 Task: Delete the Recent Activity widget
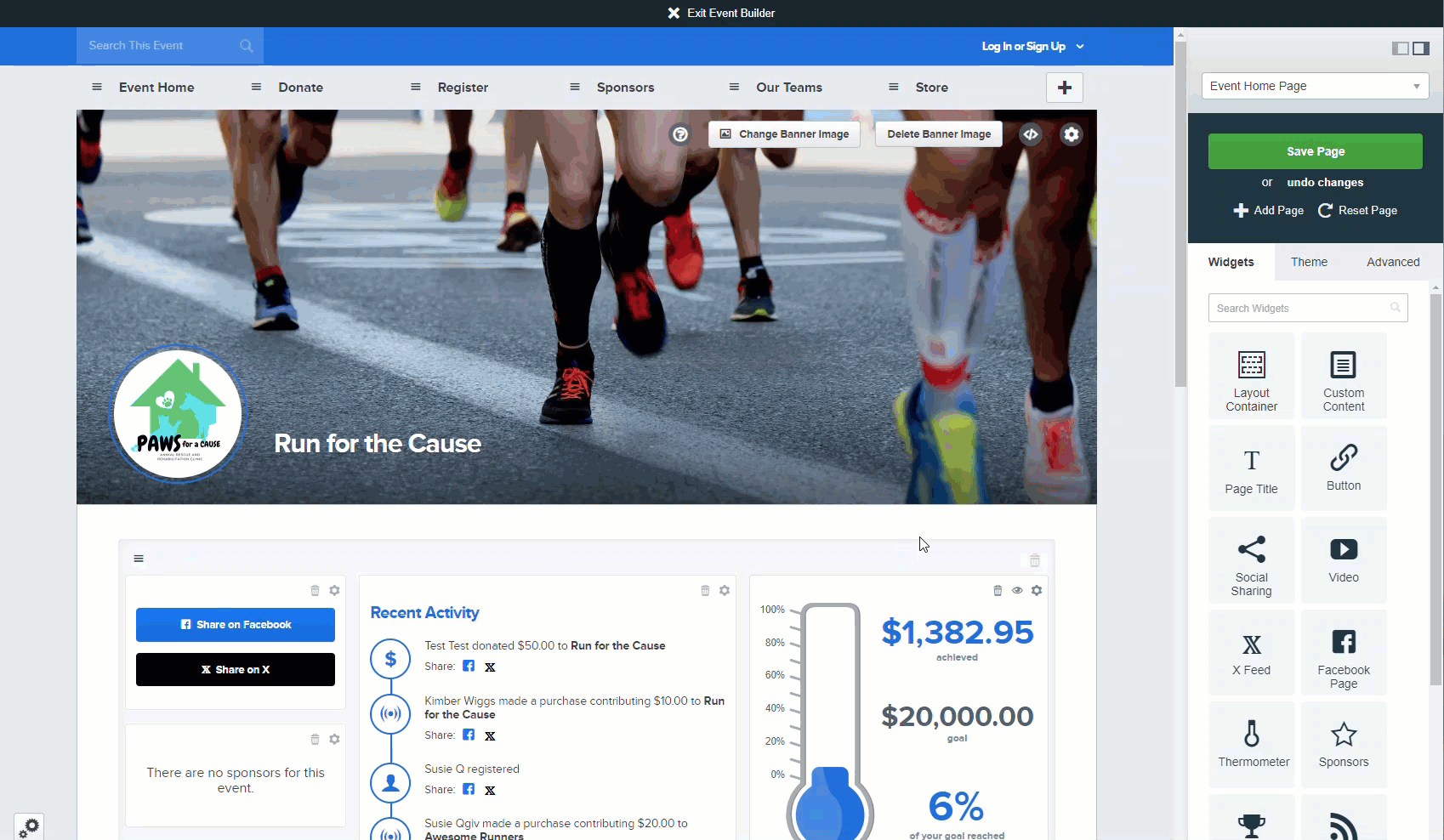(705, 590)
